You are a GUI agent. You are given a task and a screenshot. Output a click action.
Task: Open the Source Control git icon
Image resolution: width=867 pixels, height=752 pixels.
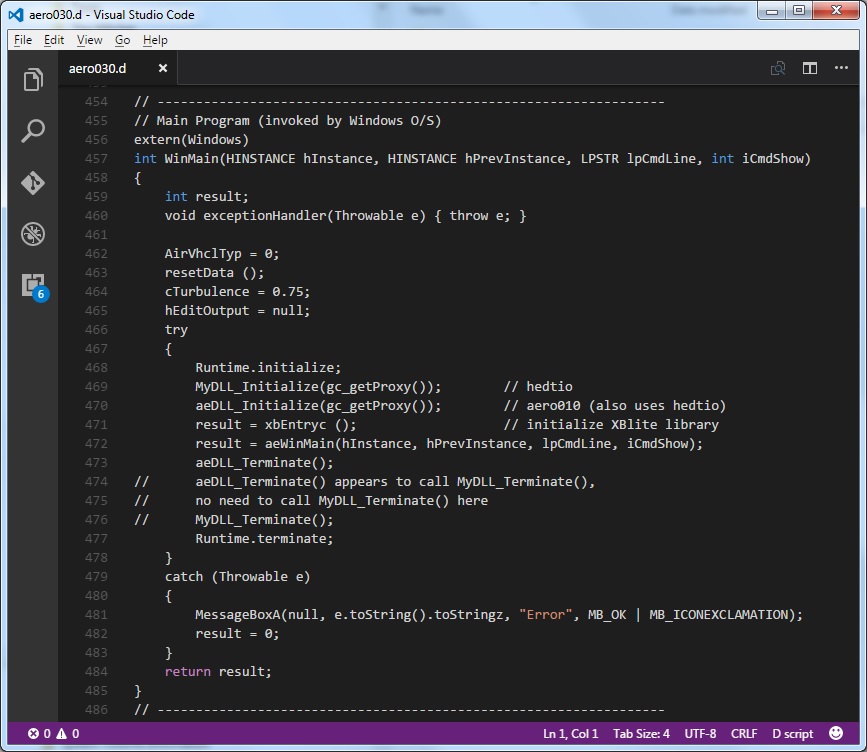pyautogui.click(x=33, y=183)
